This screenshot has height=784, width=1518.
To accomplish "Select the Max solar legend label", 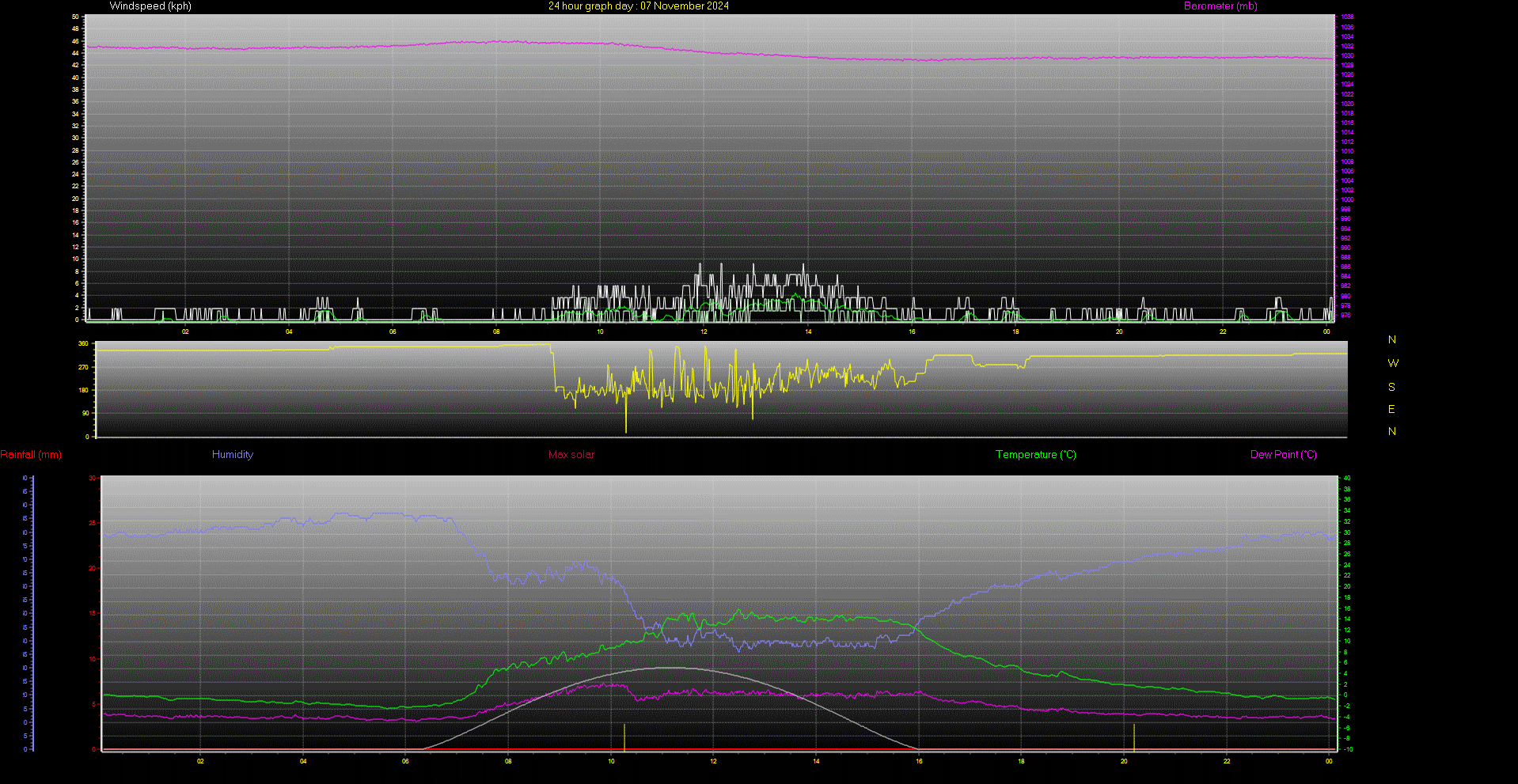I will 571,455.
